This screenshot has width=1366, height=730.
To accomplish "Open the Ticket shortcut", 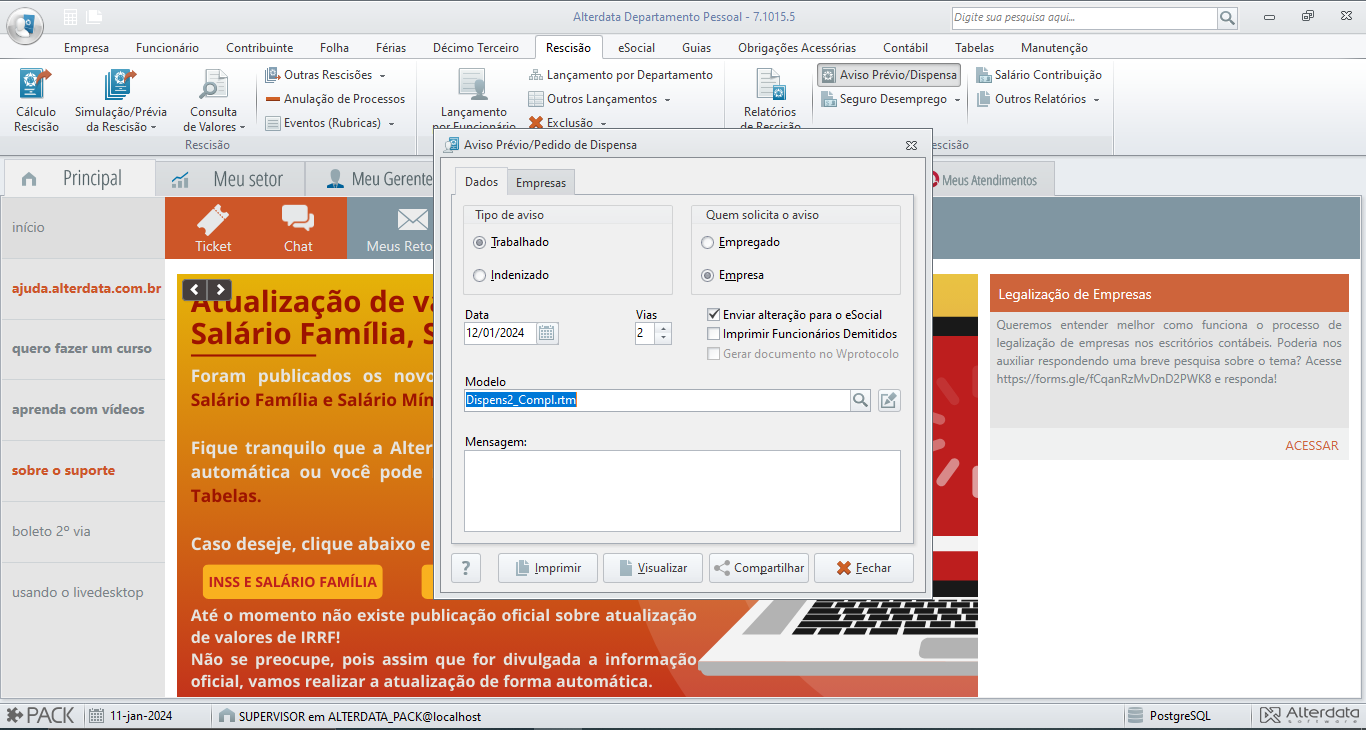I will [213, 228].
